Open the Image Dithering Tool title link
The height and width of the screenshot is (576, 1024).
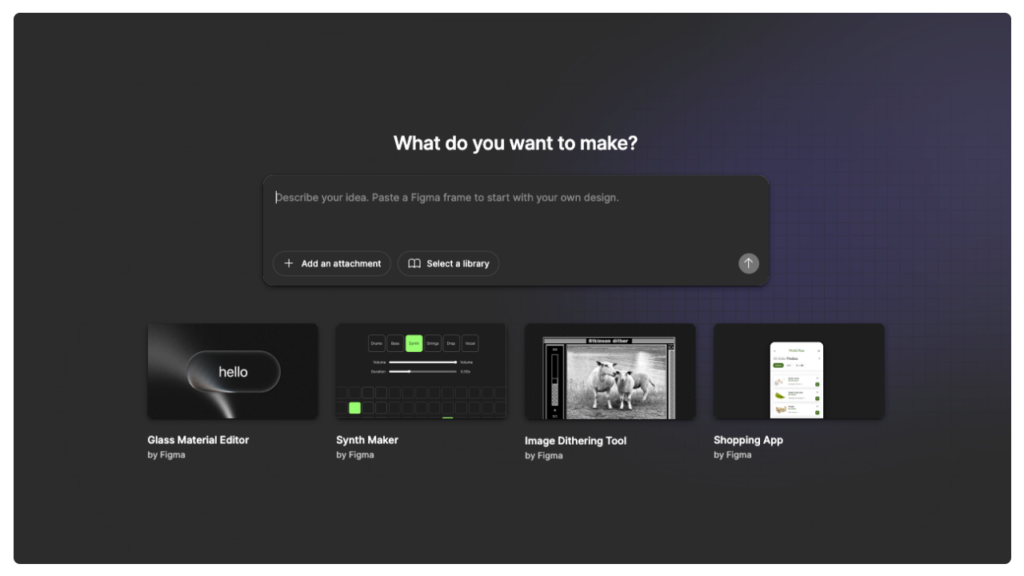tap(575, 441)
